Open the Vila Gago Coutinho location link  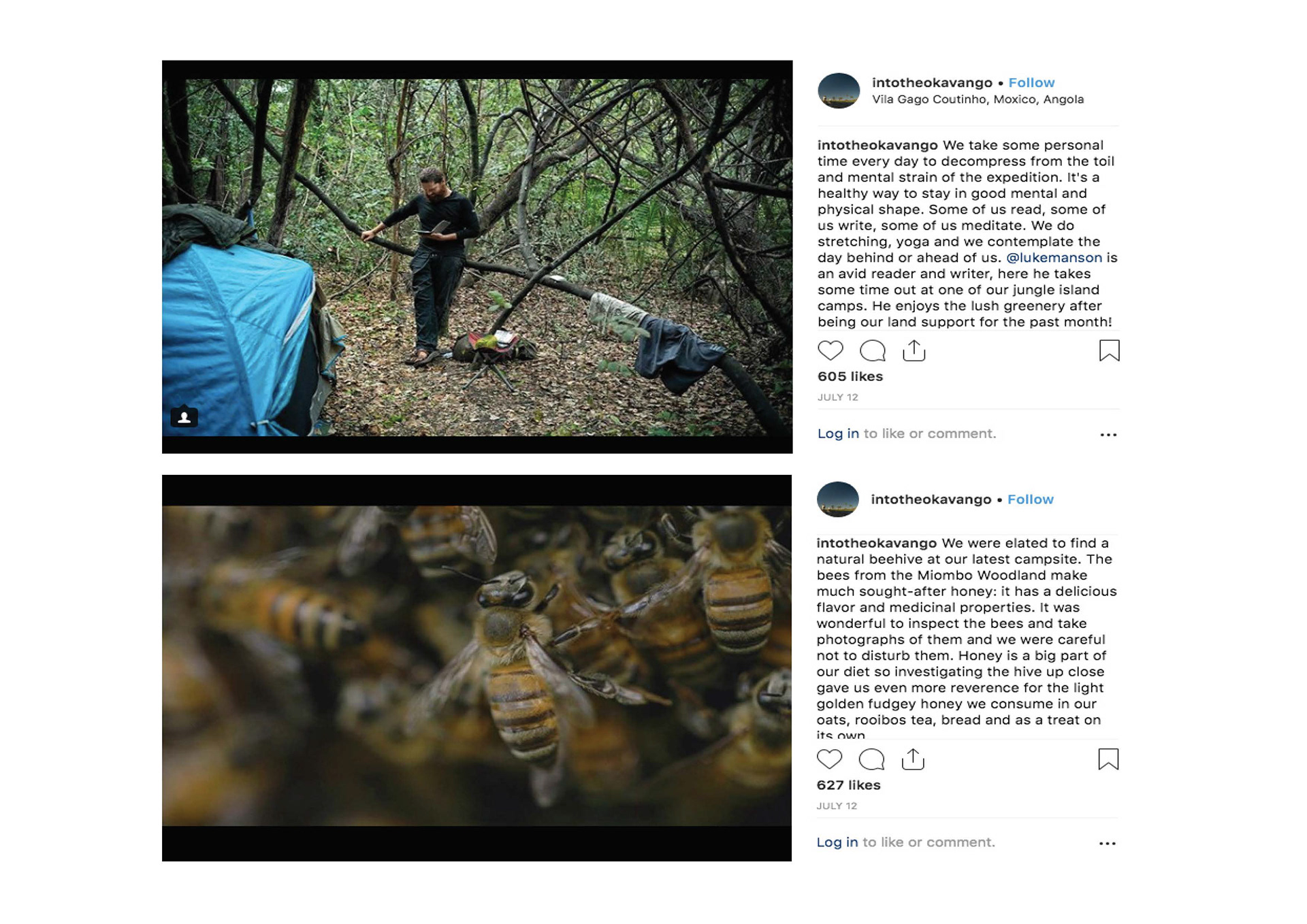tap(978, 99)
